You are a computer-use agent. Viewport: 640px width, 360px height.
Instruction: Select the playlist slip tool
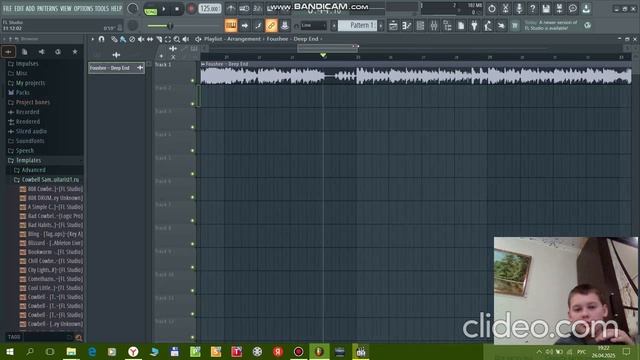tap(150, 39)
